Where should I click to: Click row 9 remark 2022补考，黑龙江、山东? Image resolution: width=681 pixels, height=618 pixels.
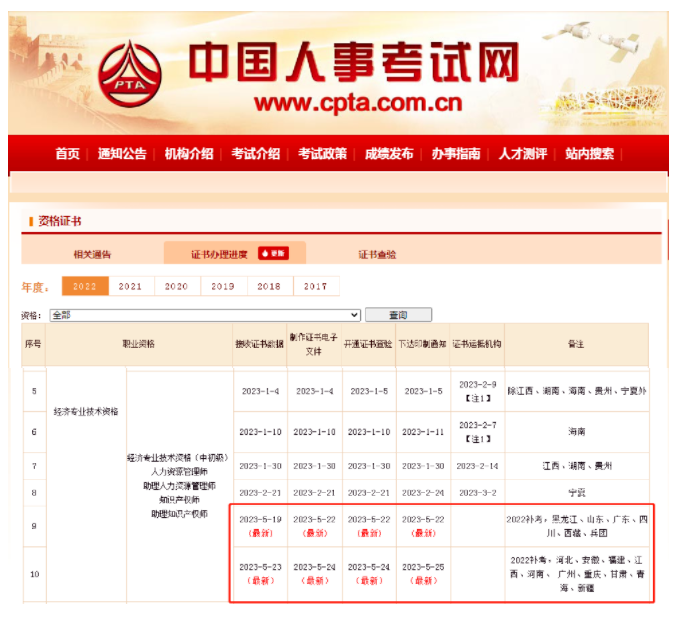[x=577, y=526]
